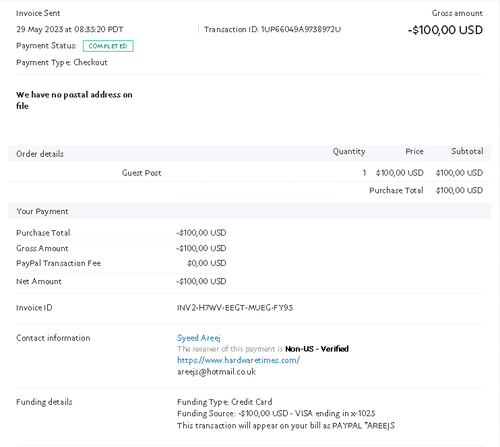Select the Transaction ID 1UP66049A9738972U text
Image resolution: width=500 pixels, height=447 pixels.
point(272,30)
